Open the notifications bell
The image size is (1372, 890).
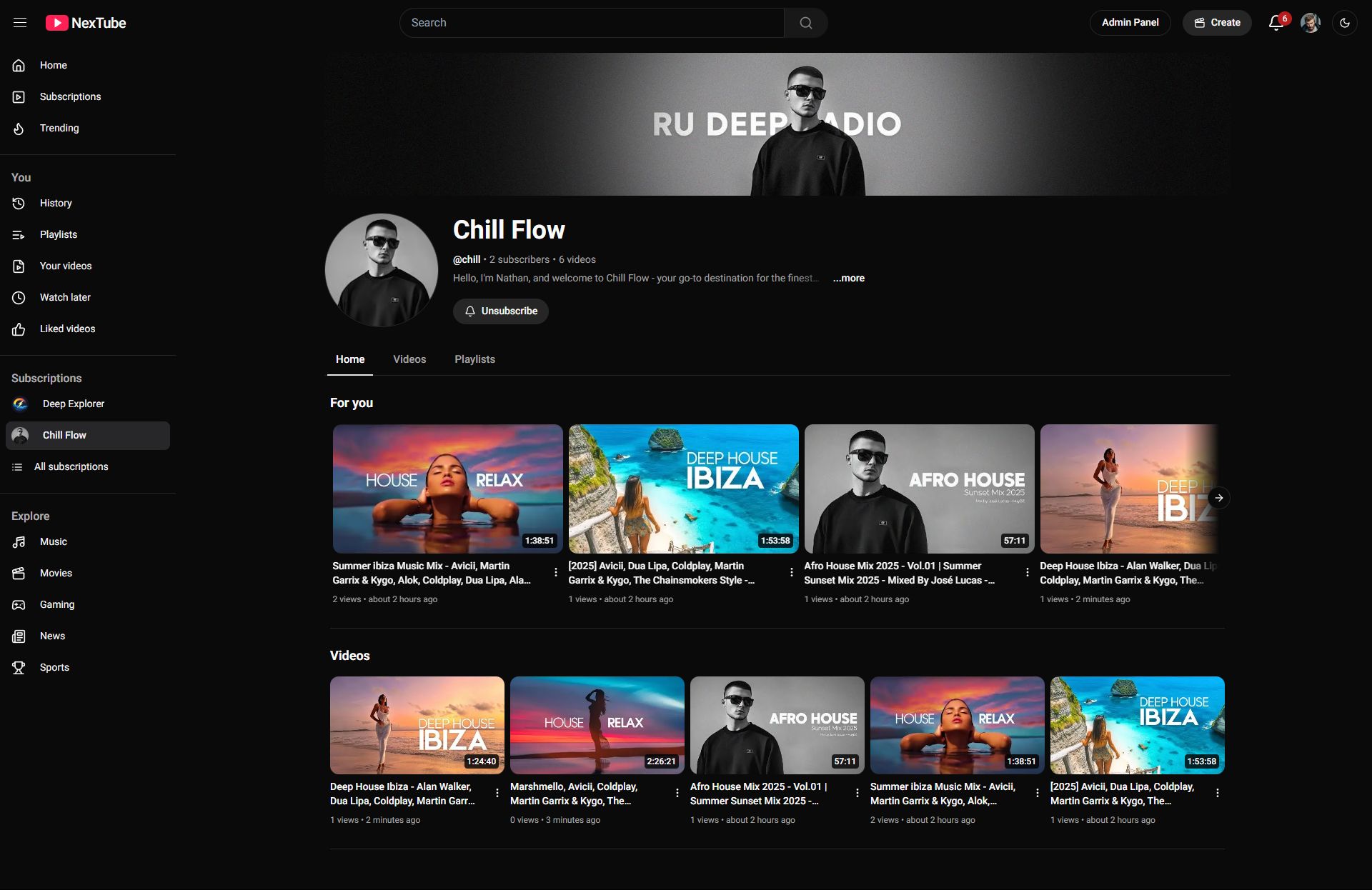[x=1276, y=23]
